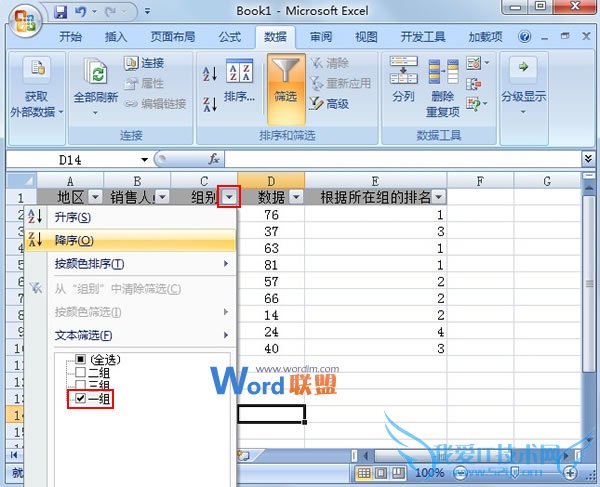Open 文本筛选(F) submenu
The image size is (600, 487).
[x=130, y=335]
